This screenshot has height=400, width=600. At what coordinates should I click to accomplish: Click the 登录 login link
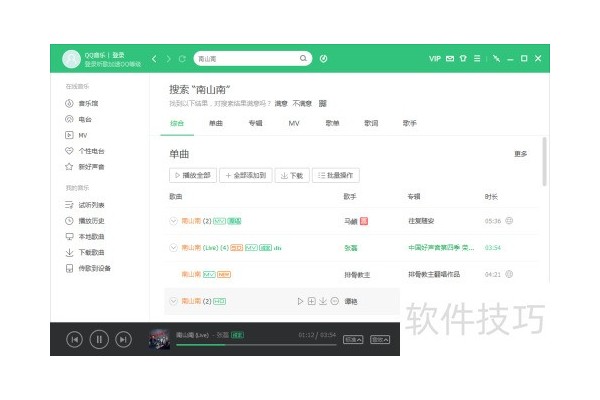pyautogui.click(x=118, y=55)
